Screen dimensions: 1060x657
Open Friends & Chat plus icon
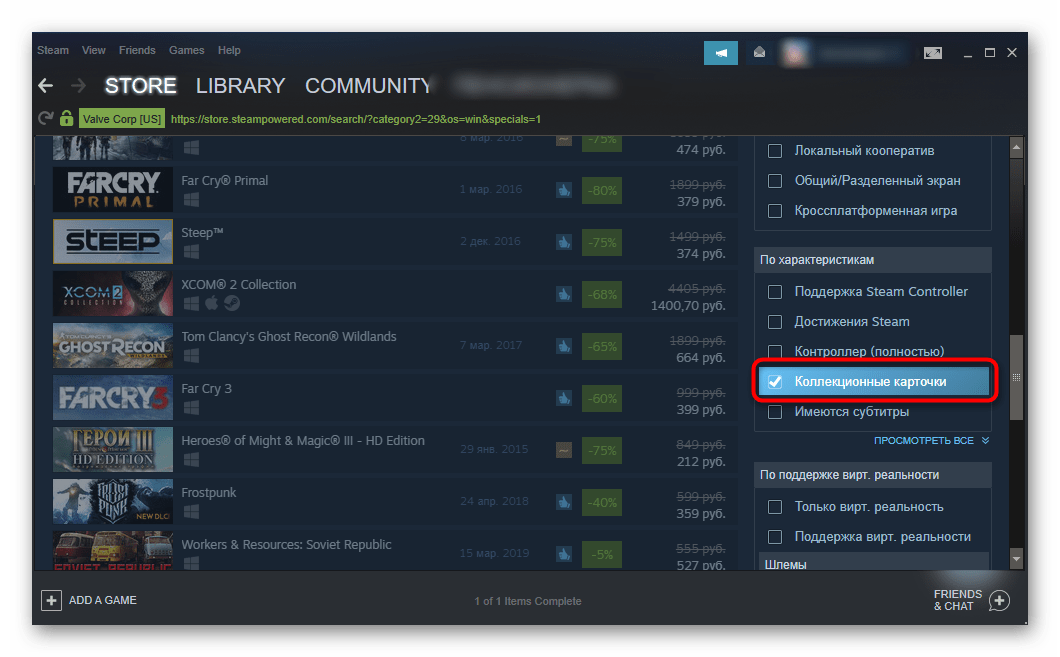(999, 600)
